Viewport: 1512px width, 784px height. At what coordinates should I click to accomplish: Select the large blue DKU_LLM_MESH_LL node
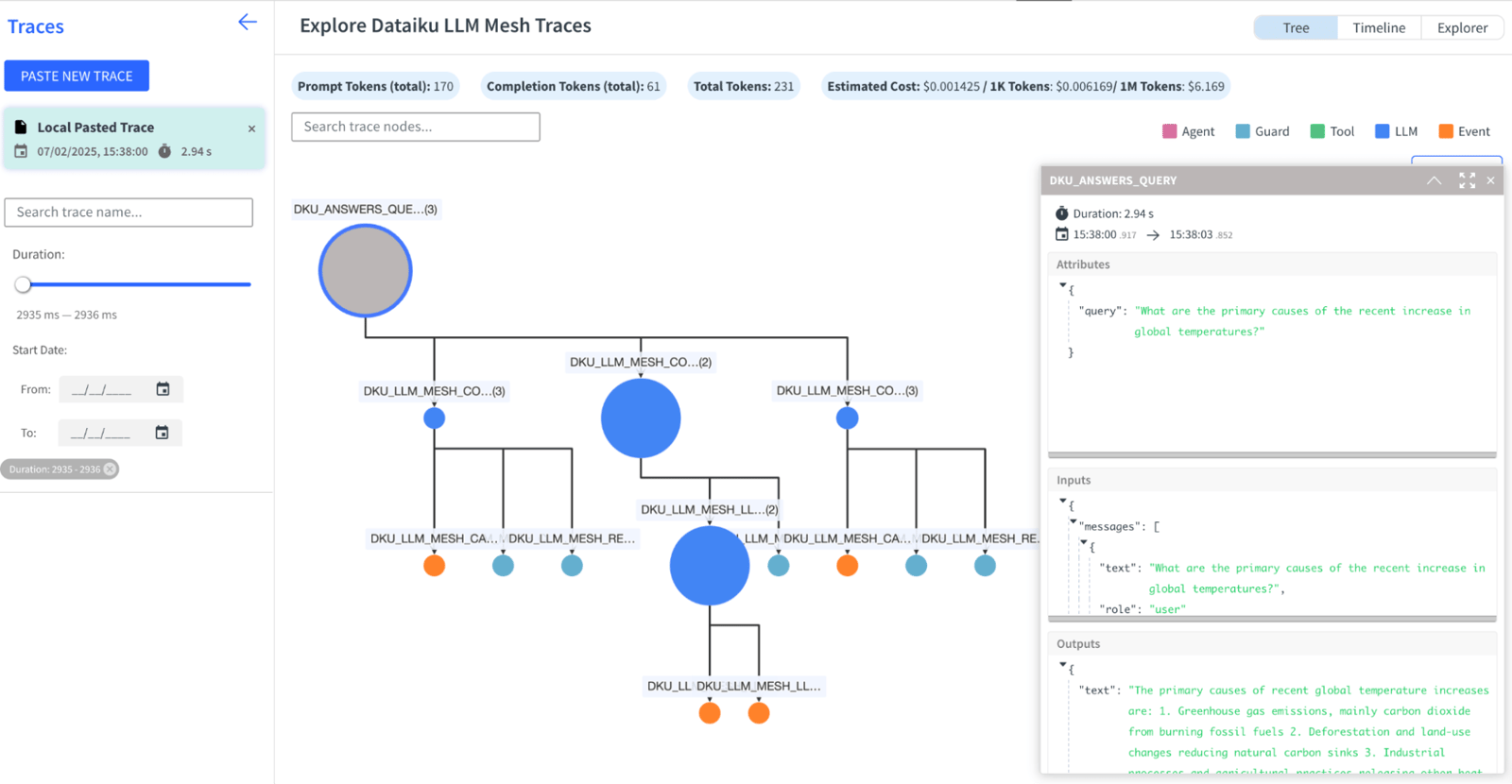[x=710, y=565]
